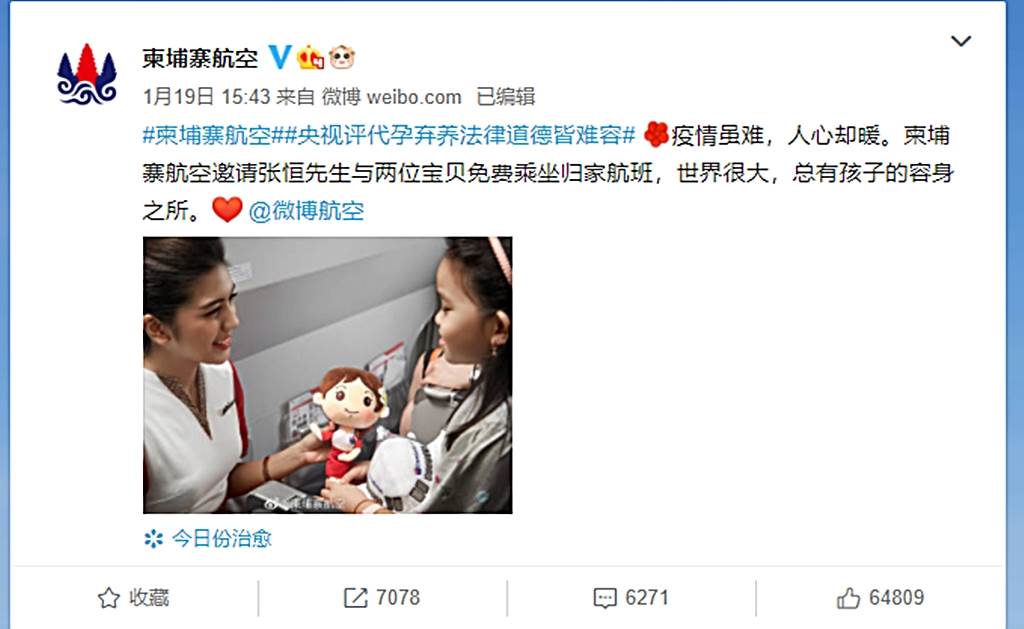
Task: Open the 今日份治愈 topic tag
Action: point(221,538)
